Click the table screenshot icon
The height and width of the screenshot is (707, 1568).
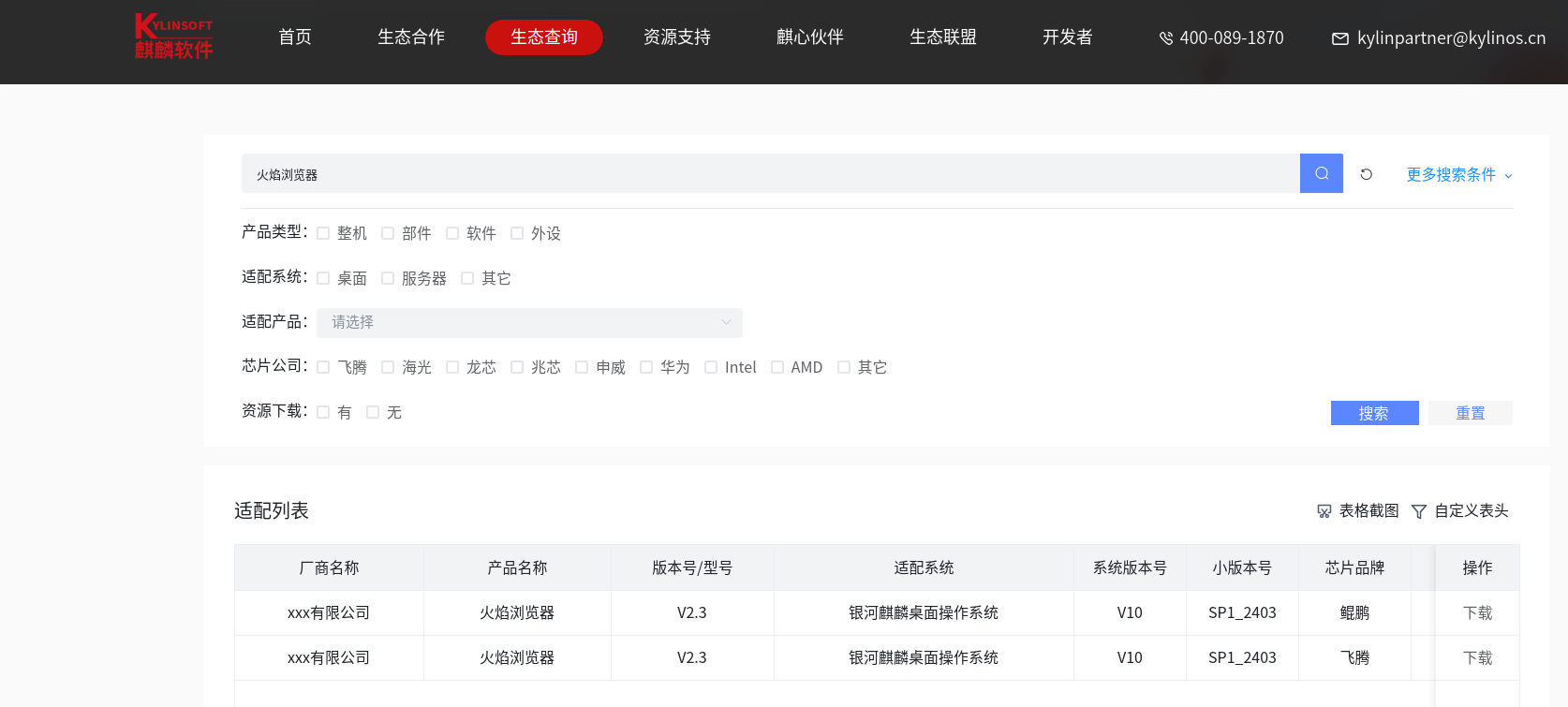tap(1324, 511)
